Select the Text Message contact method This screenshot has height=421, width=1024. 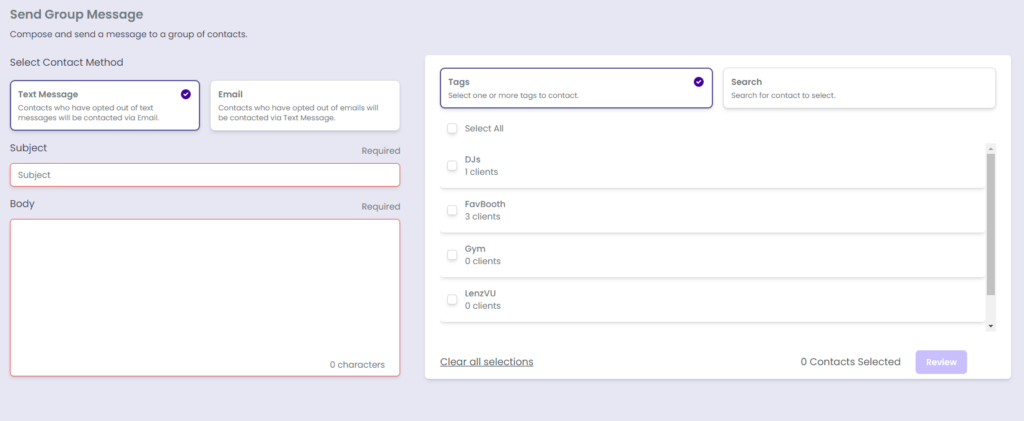click(x=104, y=105)
